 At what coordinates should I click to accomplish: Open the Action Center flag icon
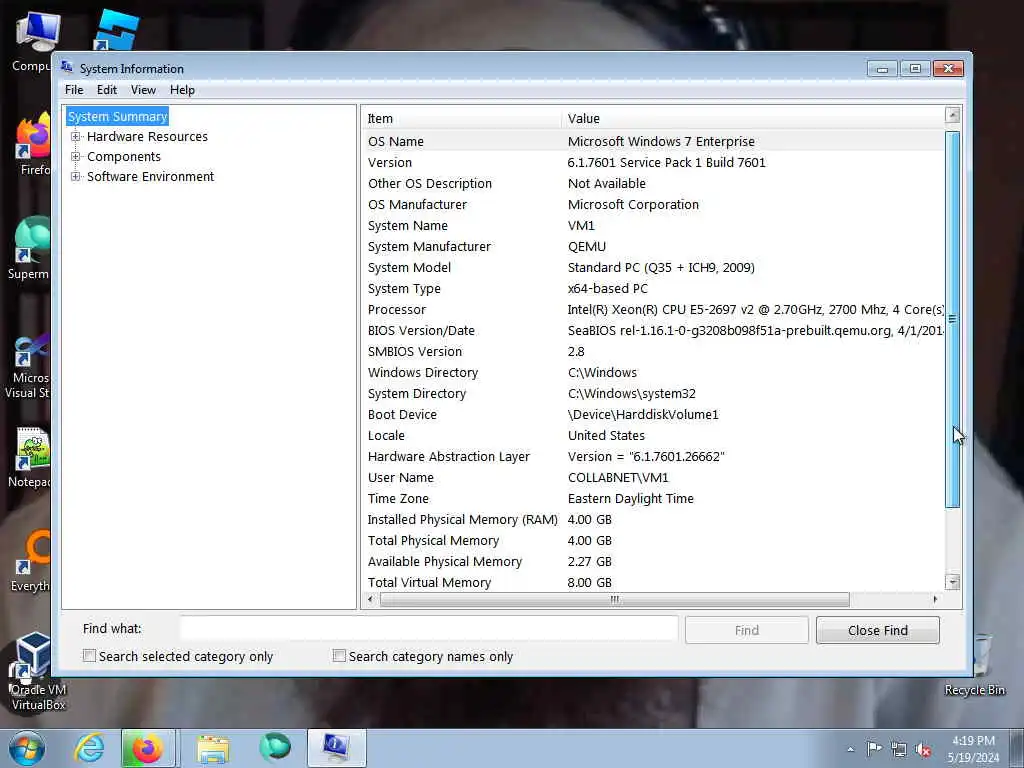tap(874, 749)
